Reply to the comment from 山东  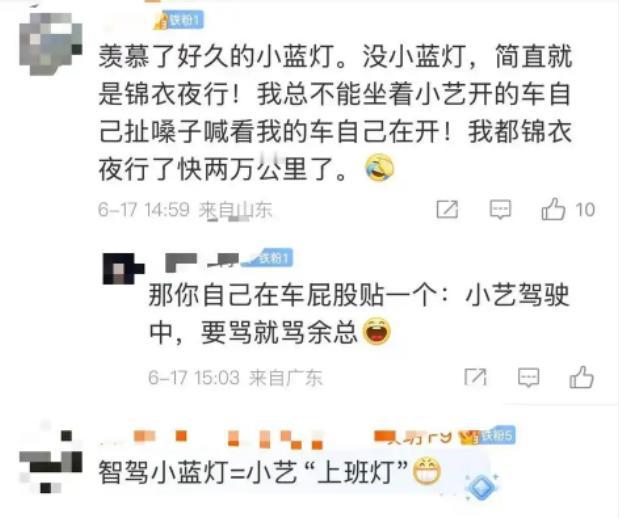(x=500, y=209)
